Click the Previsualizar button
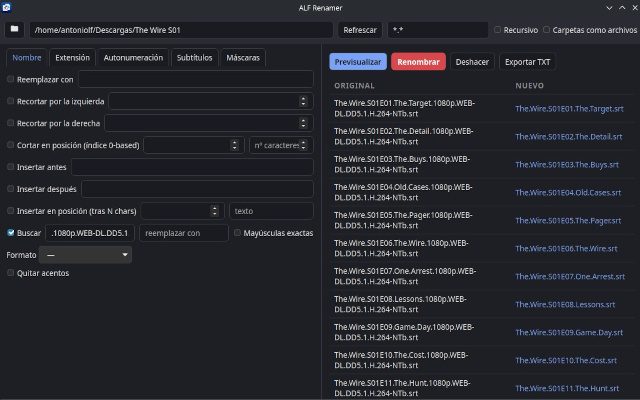Viewport: 640px width, 400px height. 358,62
